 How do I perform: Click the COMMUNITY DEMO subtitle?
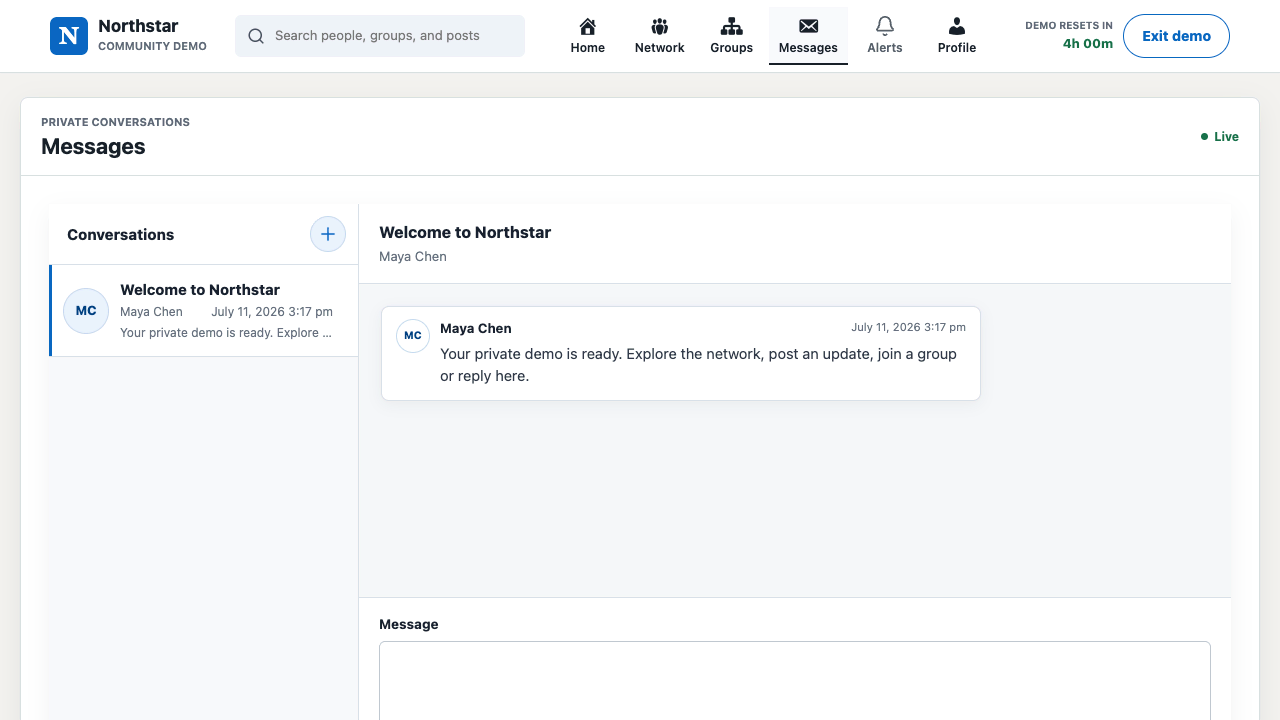[x=153, y=46]
